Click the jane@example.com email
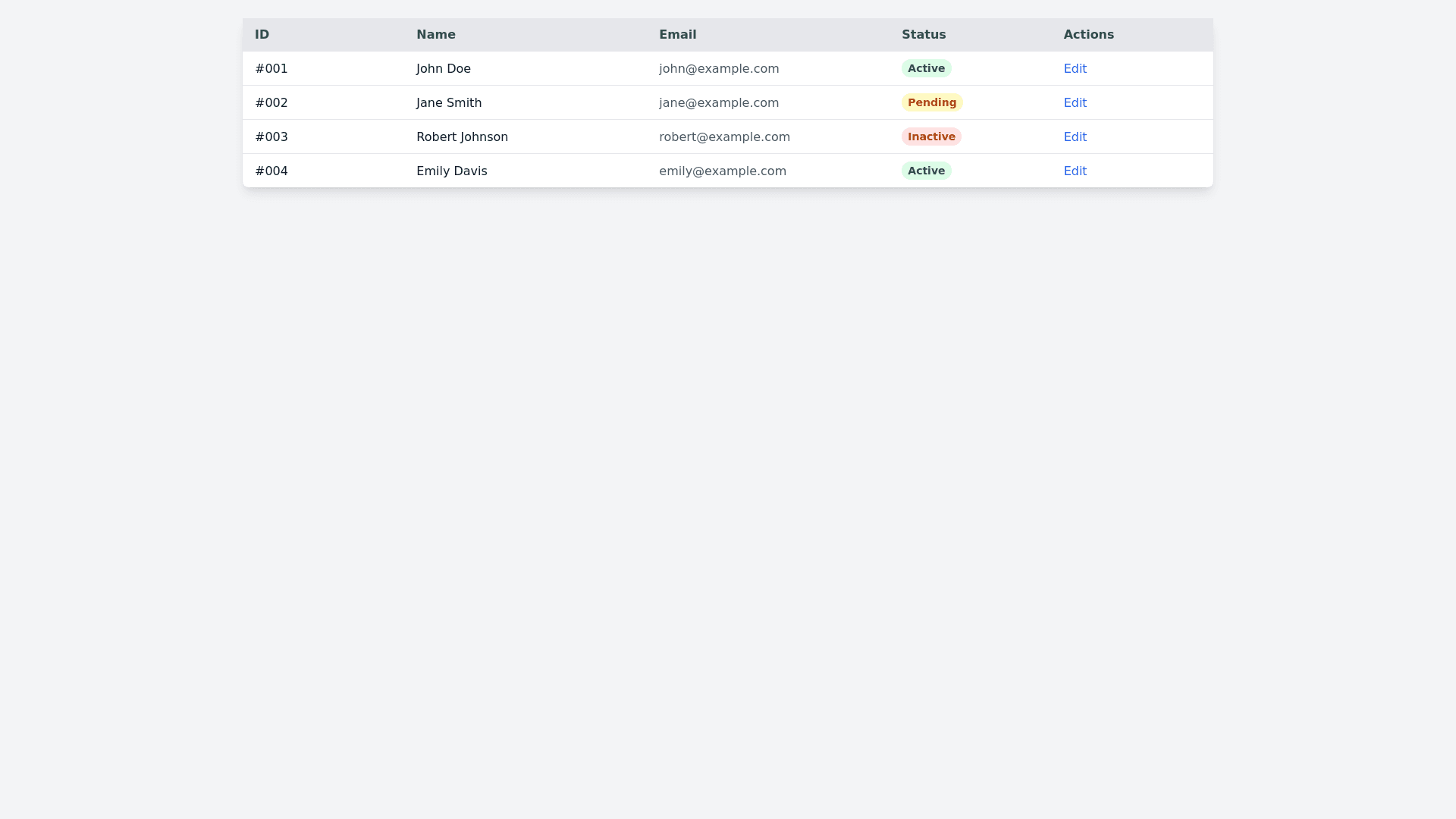 point(718,102)
